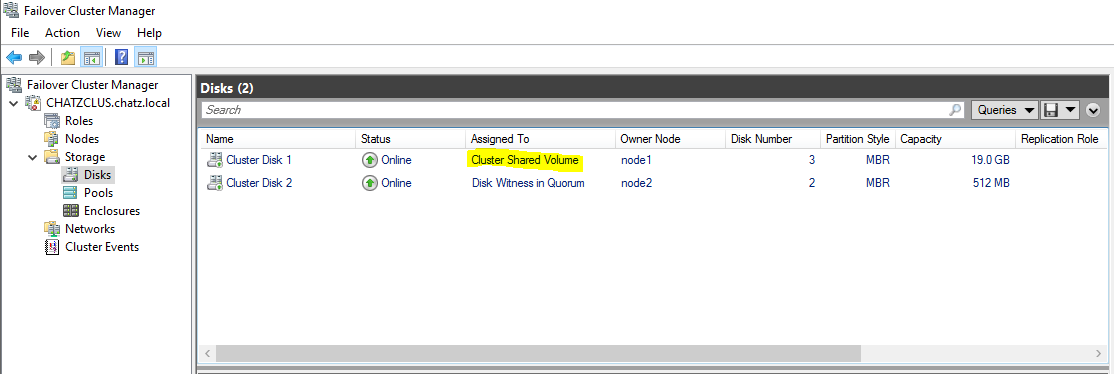The height and width of the screenshot is (374, 1114).
Task: Click the Save query floppy disk icon
Action: pyautogui.click(x=1050, y=110)
